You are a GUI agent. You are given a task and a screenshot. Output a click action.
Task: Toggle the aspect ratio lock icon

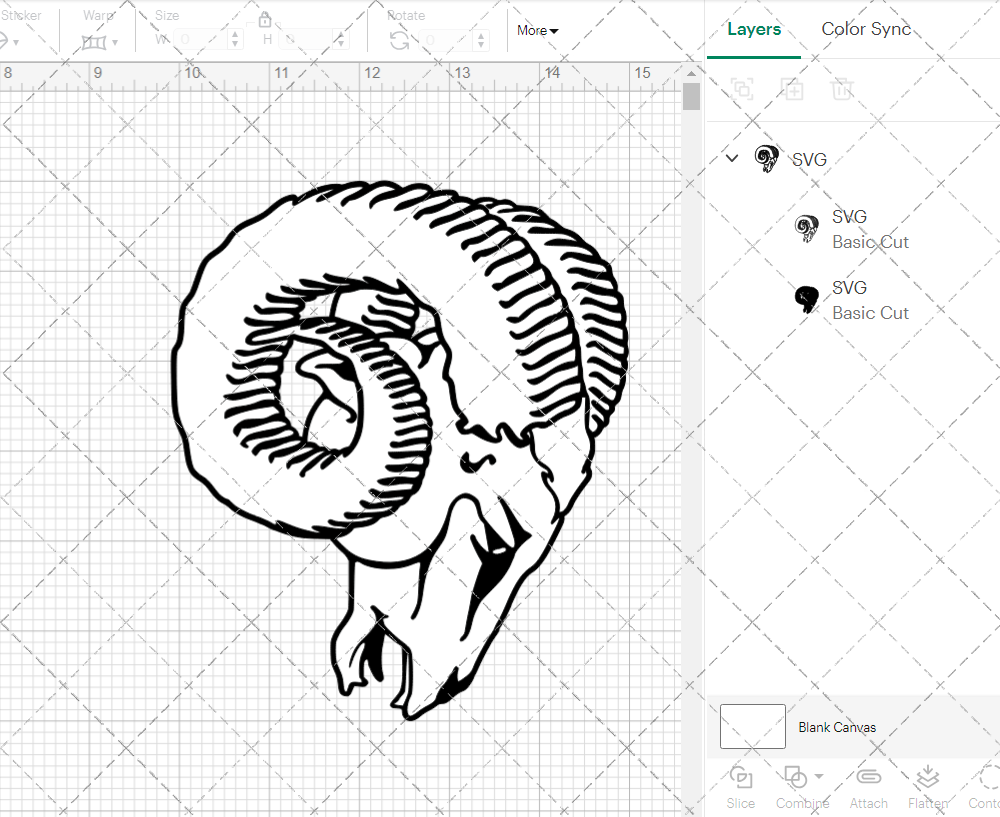pyautogui.click(x=265, y=20)
